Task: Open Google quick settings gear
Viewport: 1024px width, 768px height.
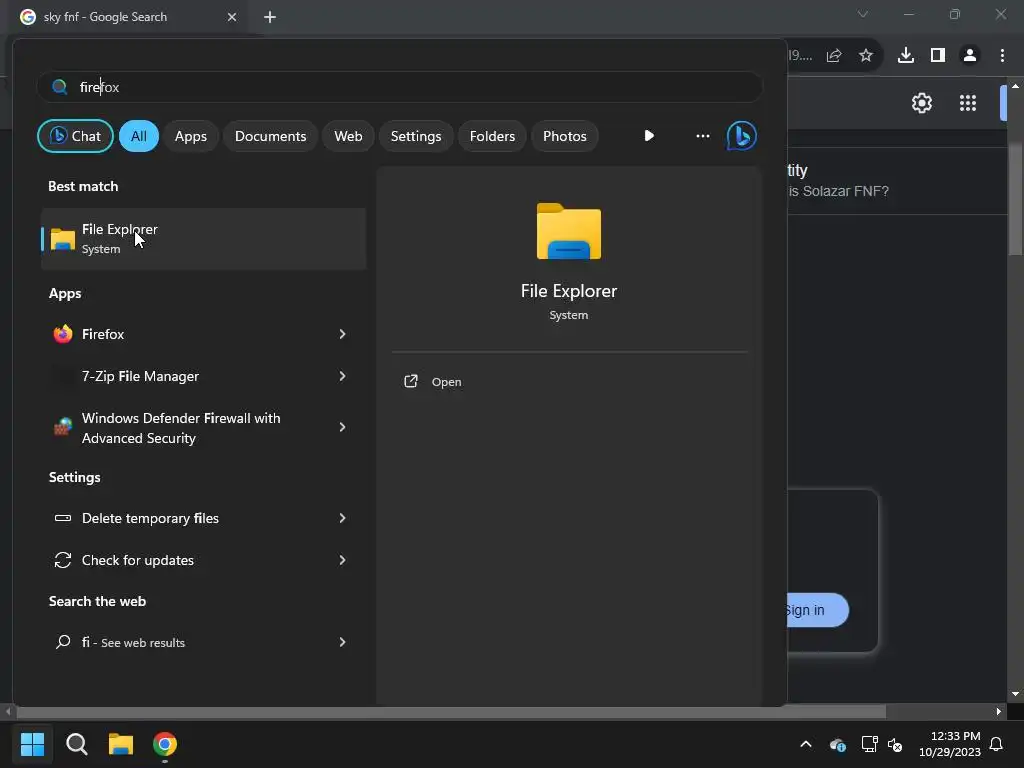Action: pyautogui.click(x=921, y=103)
